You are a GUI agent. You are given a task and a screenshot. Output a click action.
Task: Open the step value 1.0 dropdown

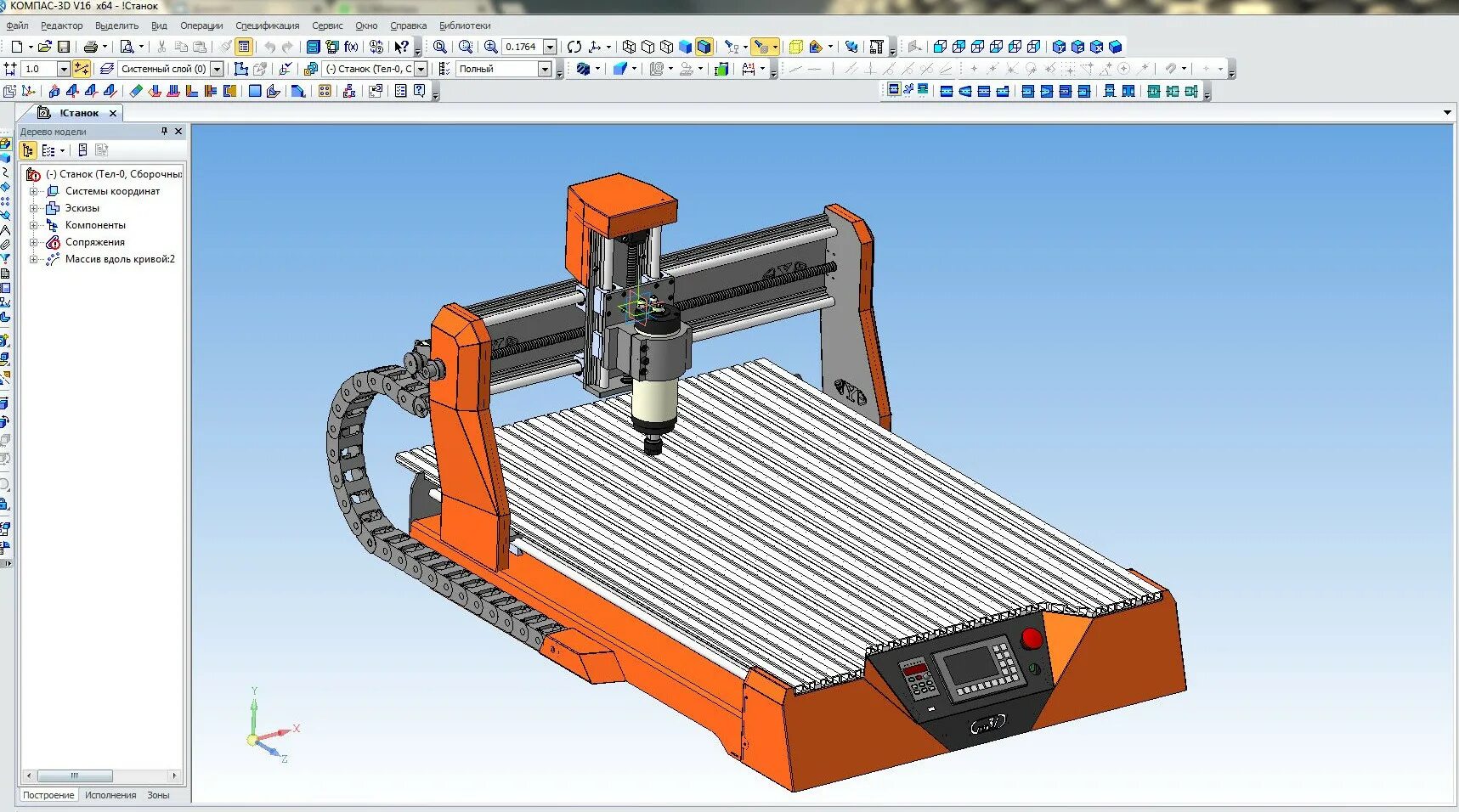tap(63, 69)
